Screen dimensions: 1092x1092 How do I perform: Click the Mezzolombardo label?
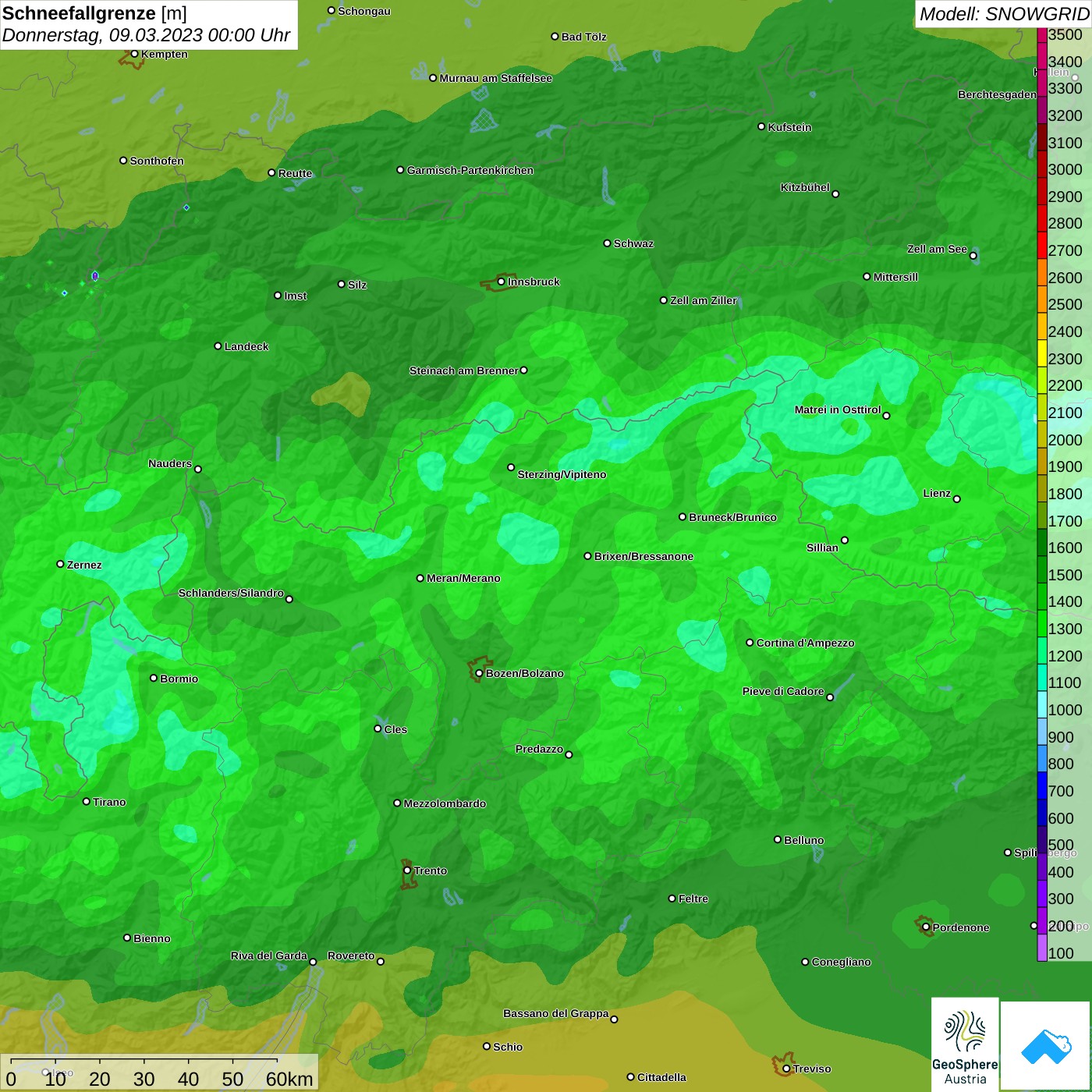(445, 803)
